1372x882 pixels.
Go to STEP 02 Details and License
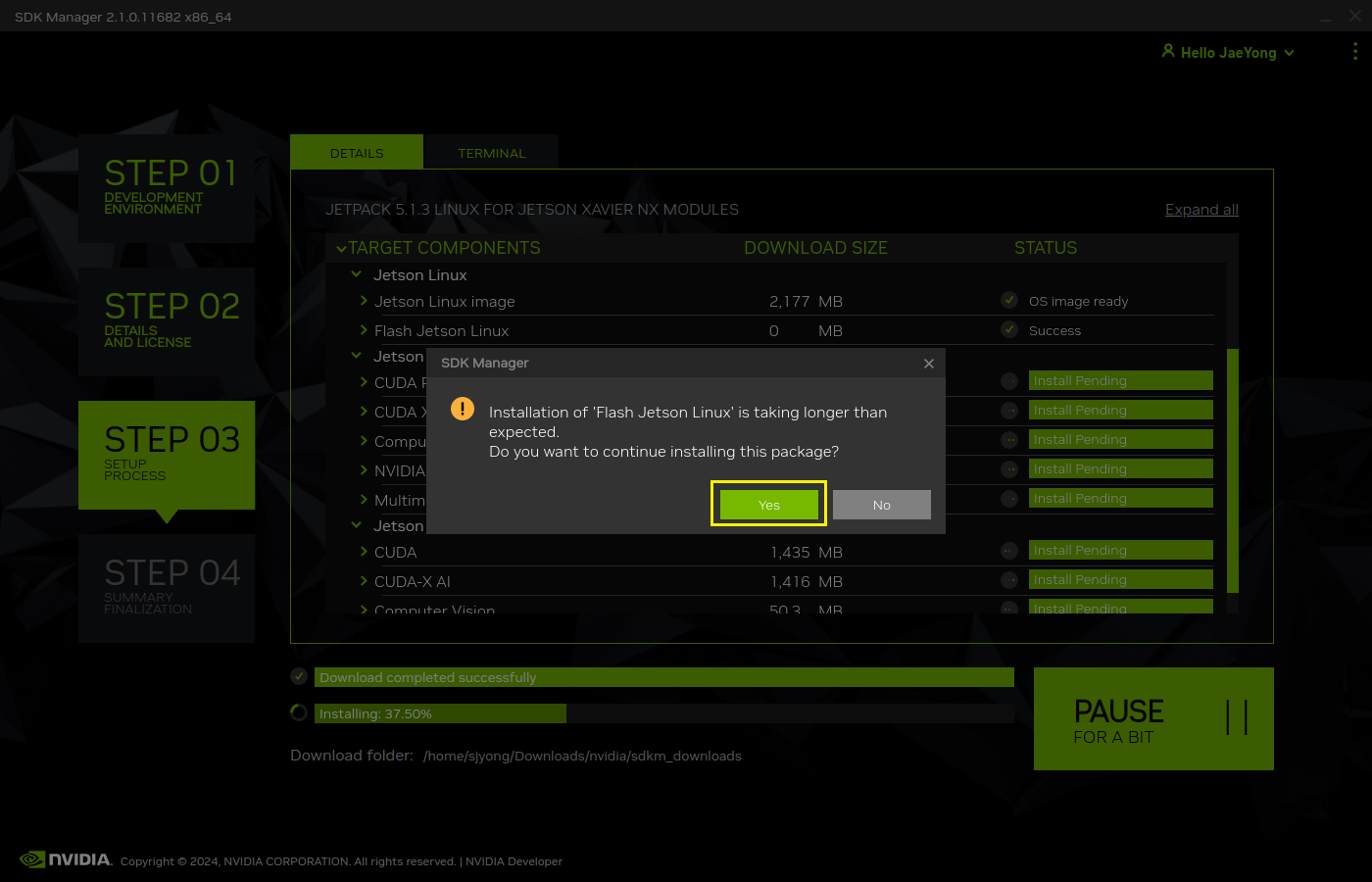pyautogui.click(x=167, y=321)
